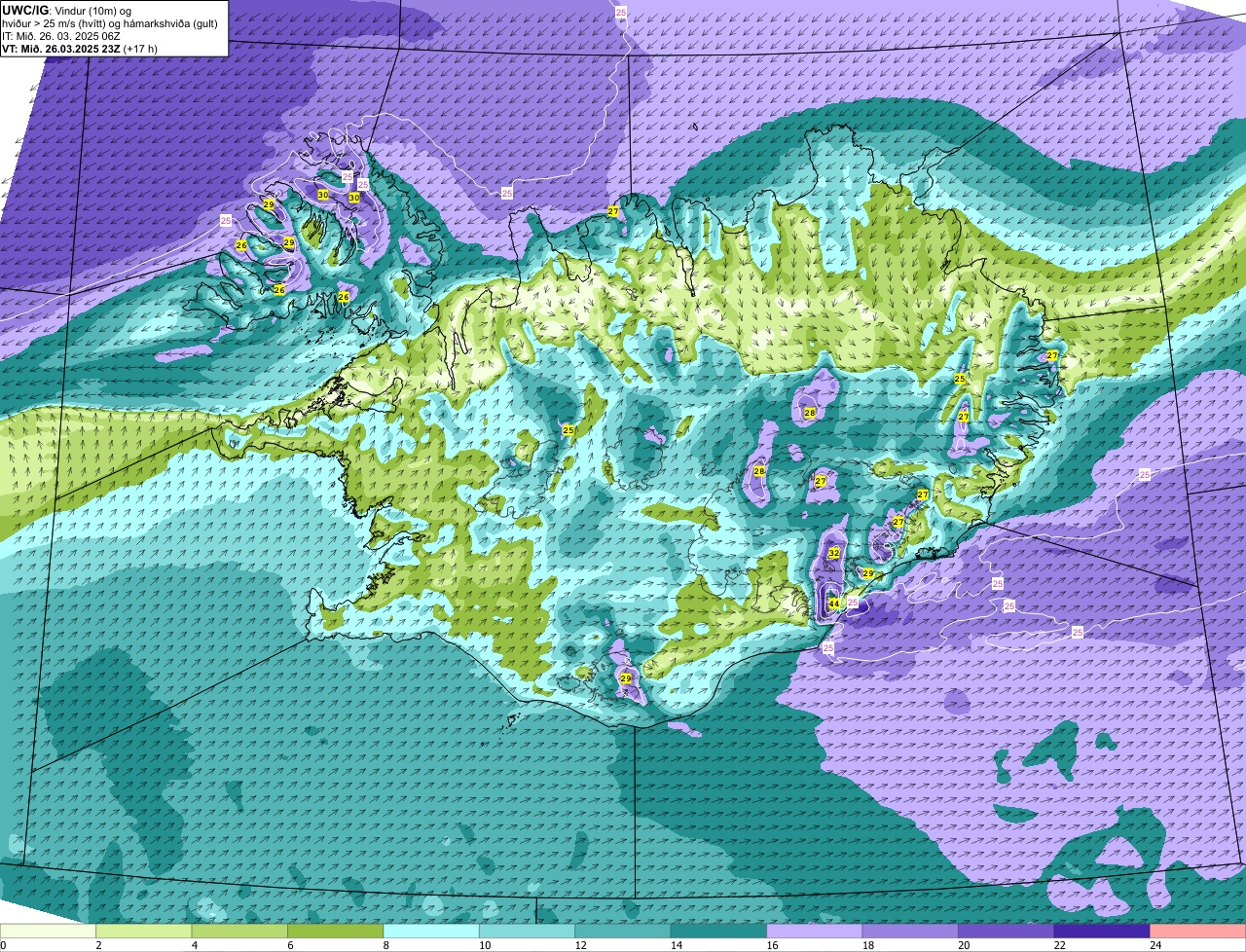
Task: Select the 2–4 m/s legend color band
Action: tap(144, 931)
